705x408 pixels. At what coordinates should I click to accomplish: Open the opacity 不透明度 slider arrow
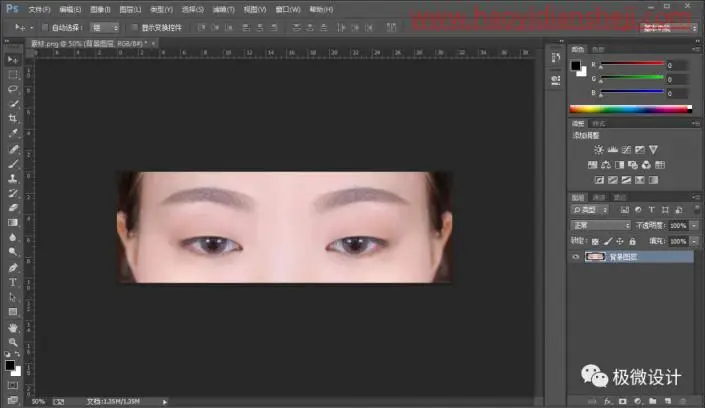[695, 225]
